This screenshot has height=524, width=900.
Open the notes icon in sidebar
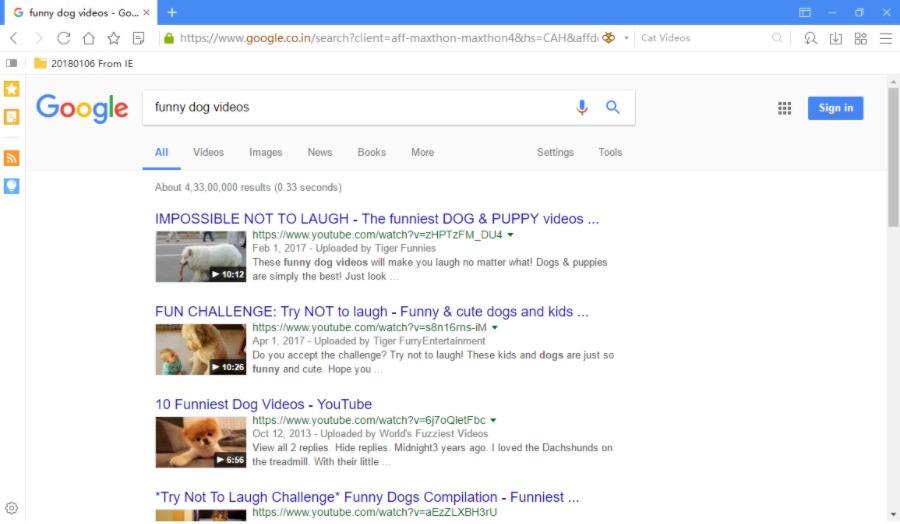[x=11, y=117]
